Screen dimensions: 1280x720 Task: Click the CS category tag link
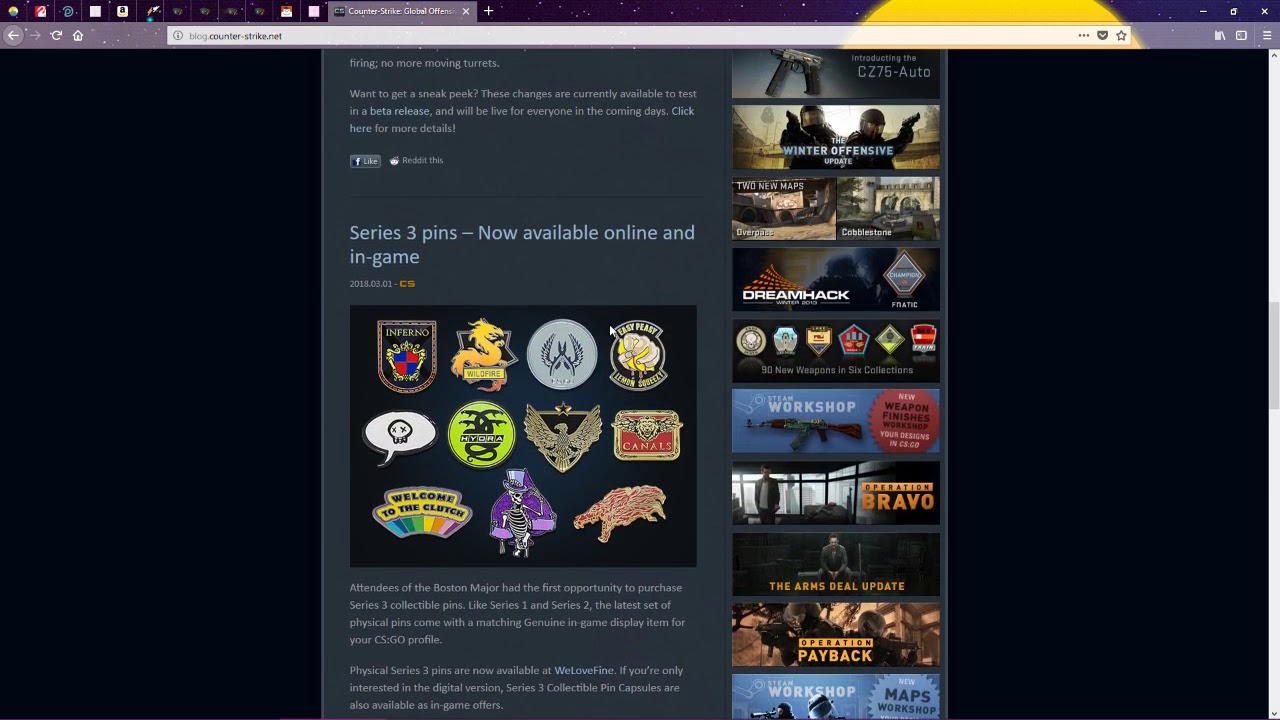tap(407, 284)
